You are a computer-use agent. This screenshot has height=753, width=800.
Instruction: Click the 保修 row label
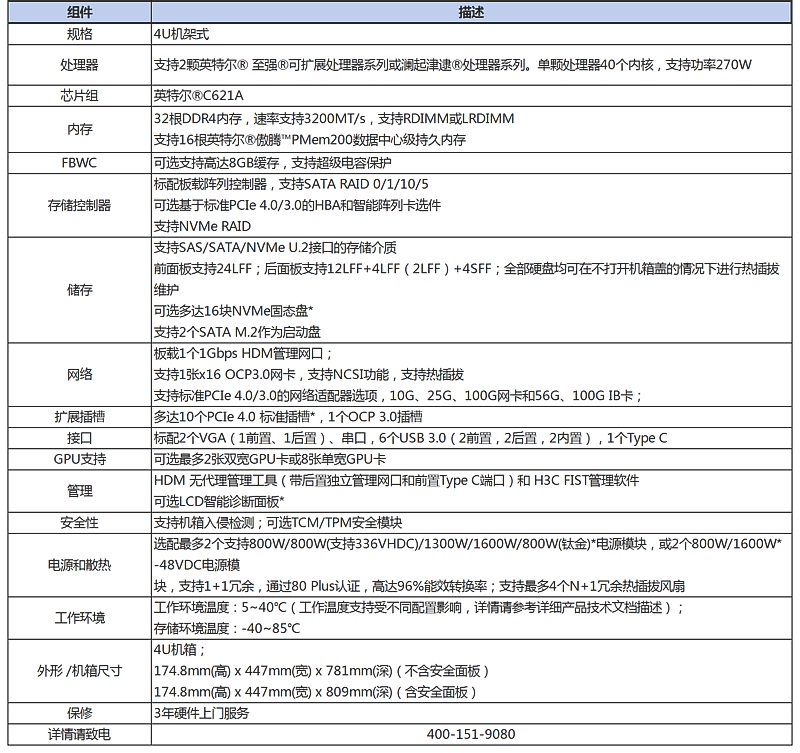[x=80, y=713]
